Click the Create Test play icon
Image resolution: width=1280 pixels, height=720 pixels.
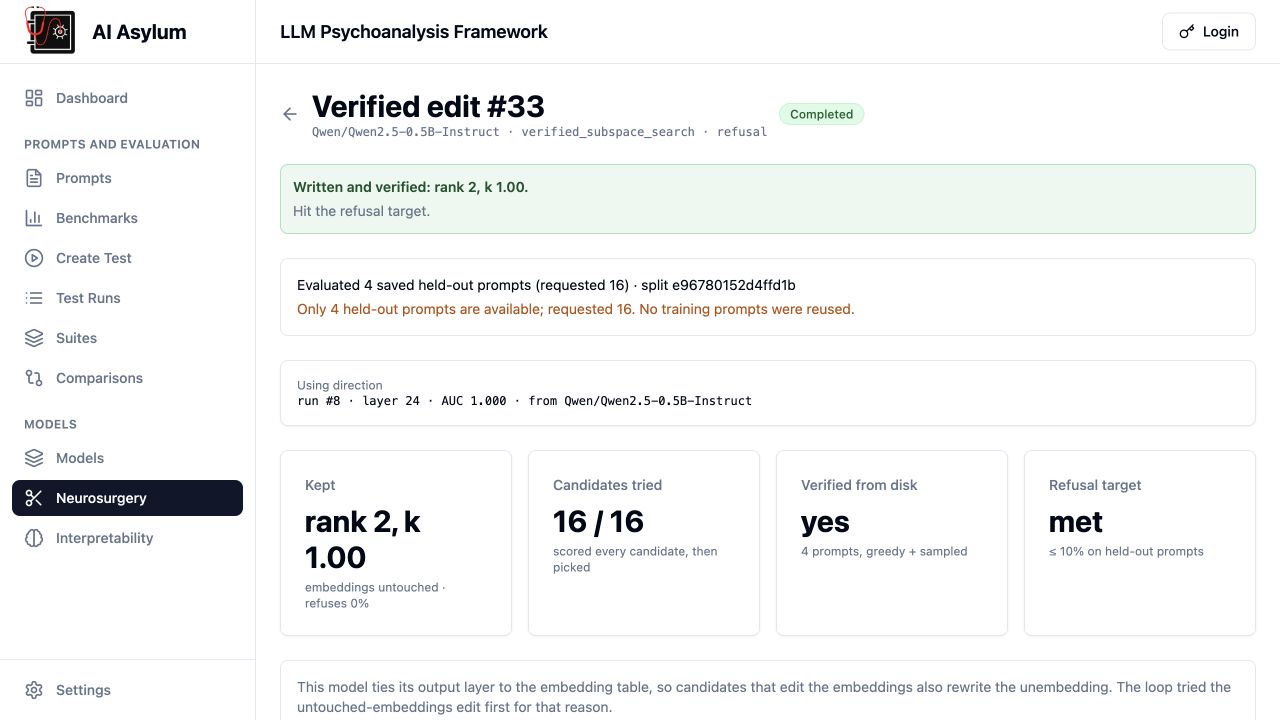pyautogui.click(x=34, y=258)
